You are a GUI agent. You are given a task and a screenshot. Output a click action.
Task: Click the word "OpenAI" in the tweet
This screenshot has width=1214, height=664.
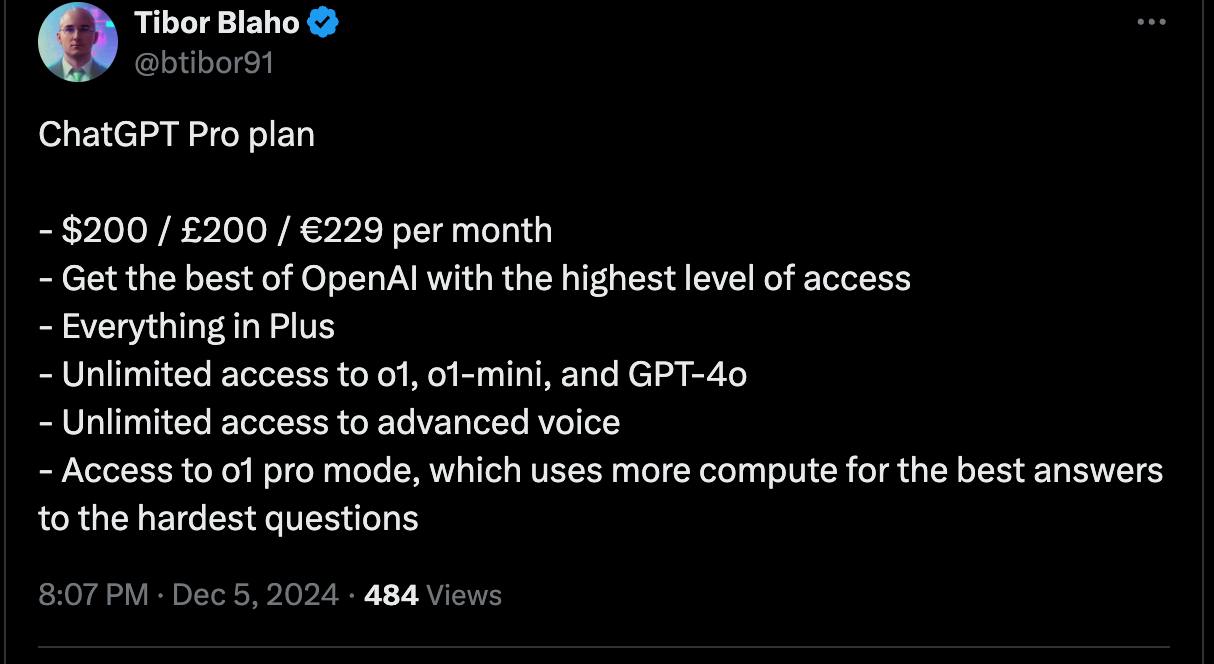pos(360,278)
